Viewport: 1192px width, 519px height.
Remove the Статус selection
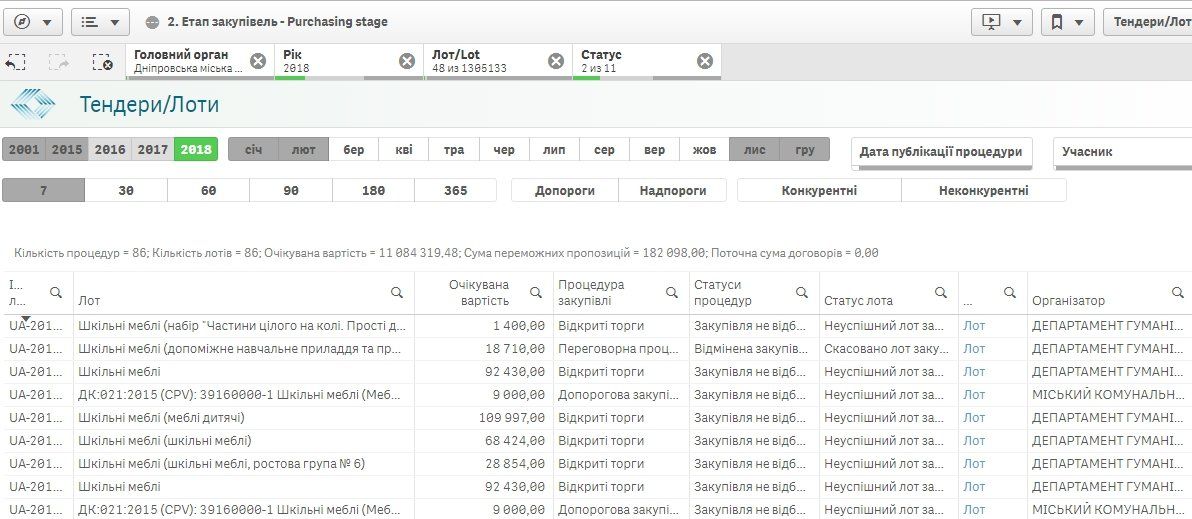click(705, 62)
